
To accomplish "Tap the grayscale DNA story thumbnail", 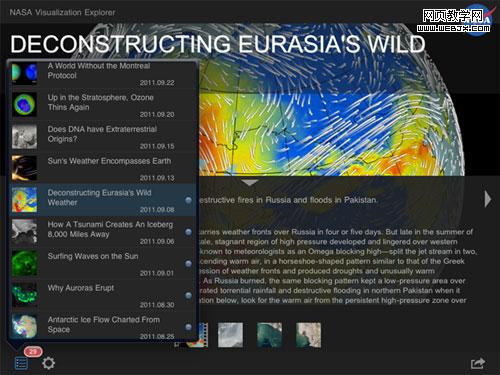I will tap(24, 137).
